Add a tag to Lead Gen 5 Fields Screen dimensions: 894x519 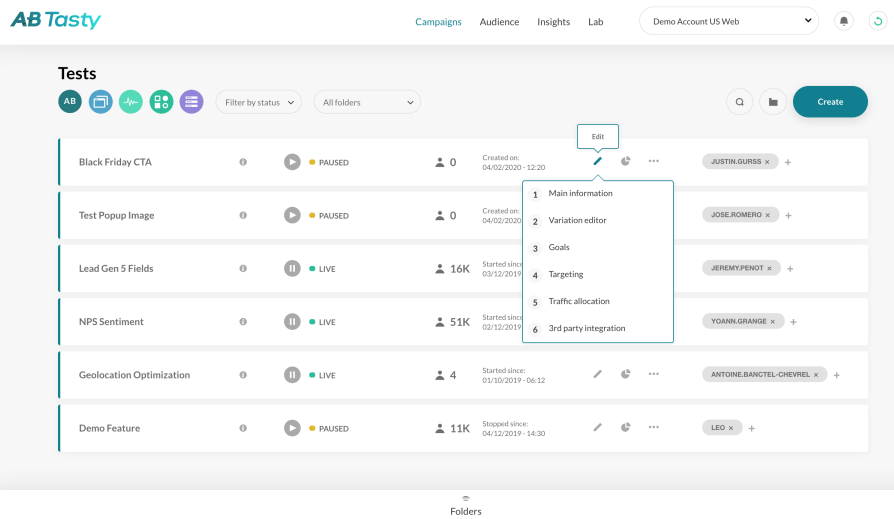[790, 269]
